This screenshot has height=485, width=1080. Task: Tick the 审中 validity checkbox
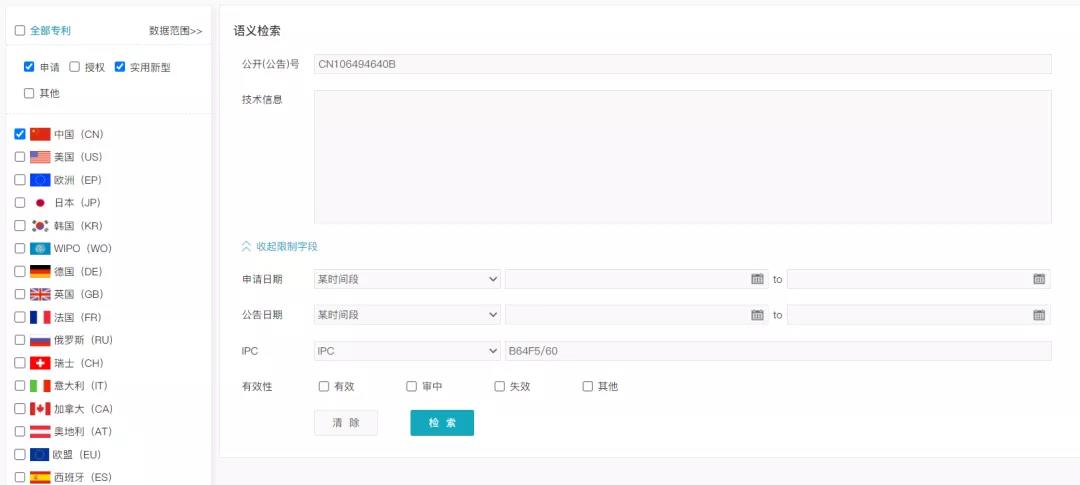tap(412, 386)
